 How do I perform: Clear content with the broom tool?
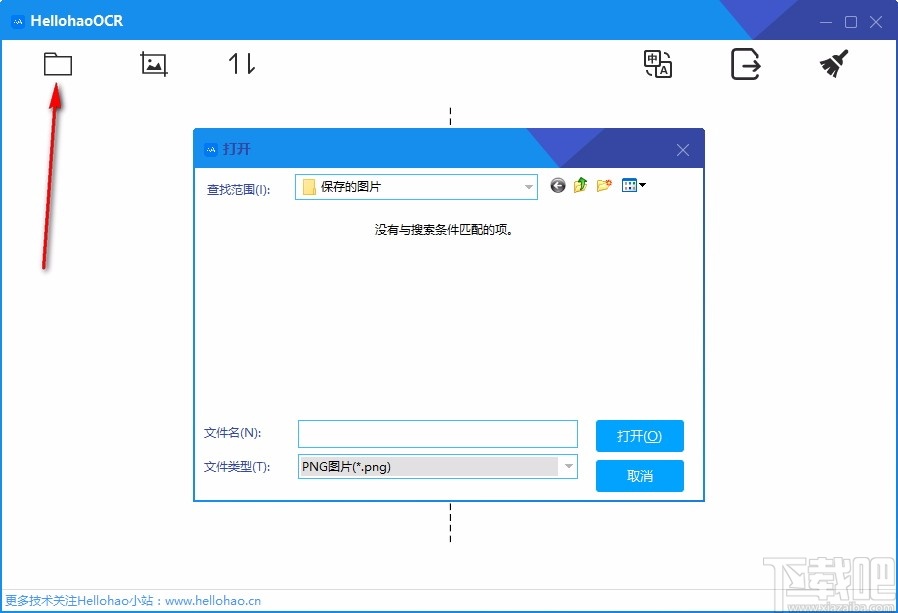click(833, 62)
